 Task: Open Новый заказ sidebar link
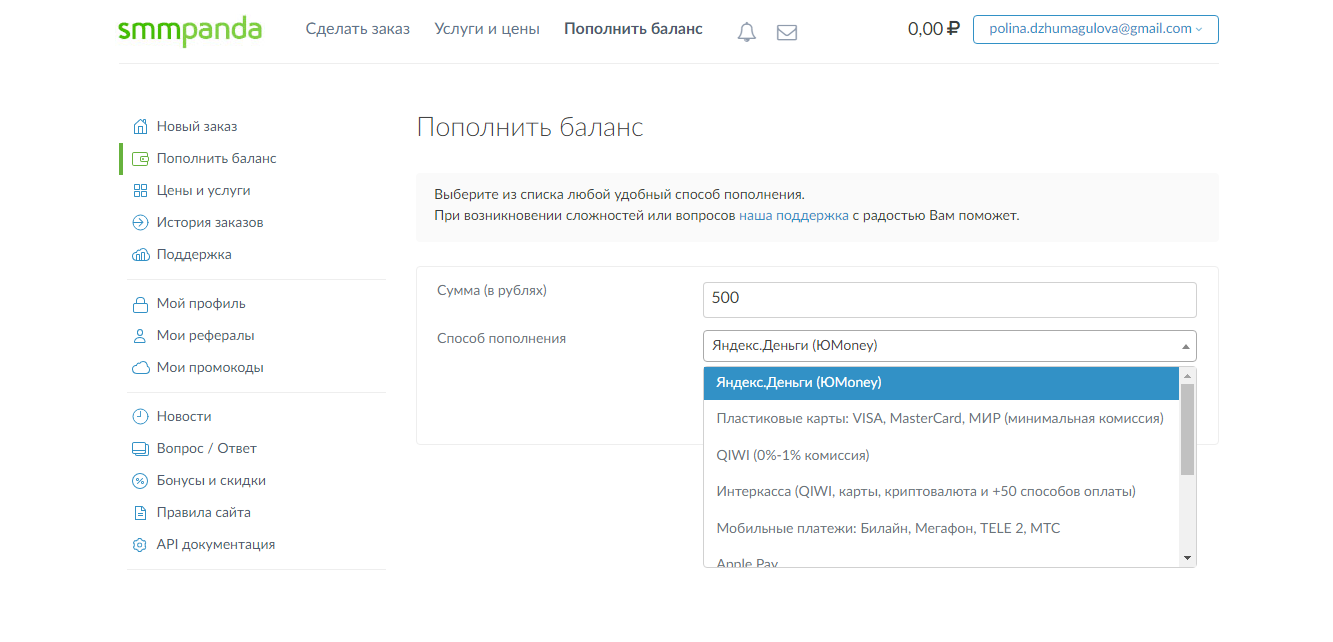tap(197, 127)
